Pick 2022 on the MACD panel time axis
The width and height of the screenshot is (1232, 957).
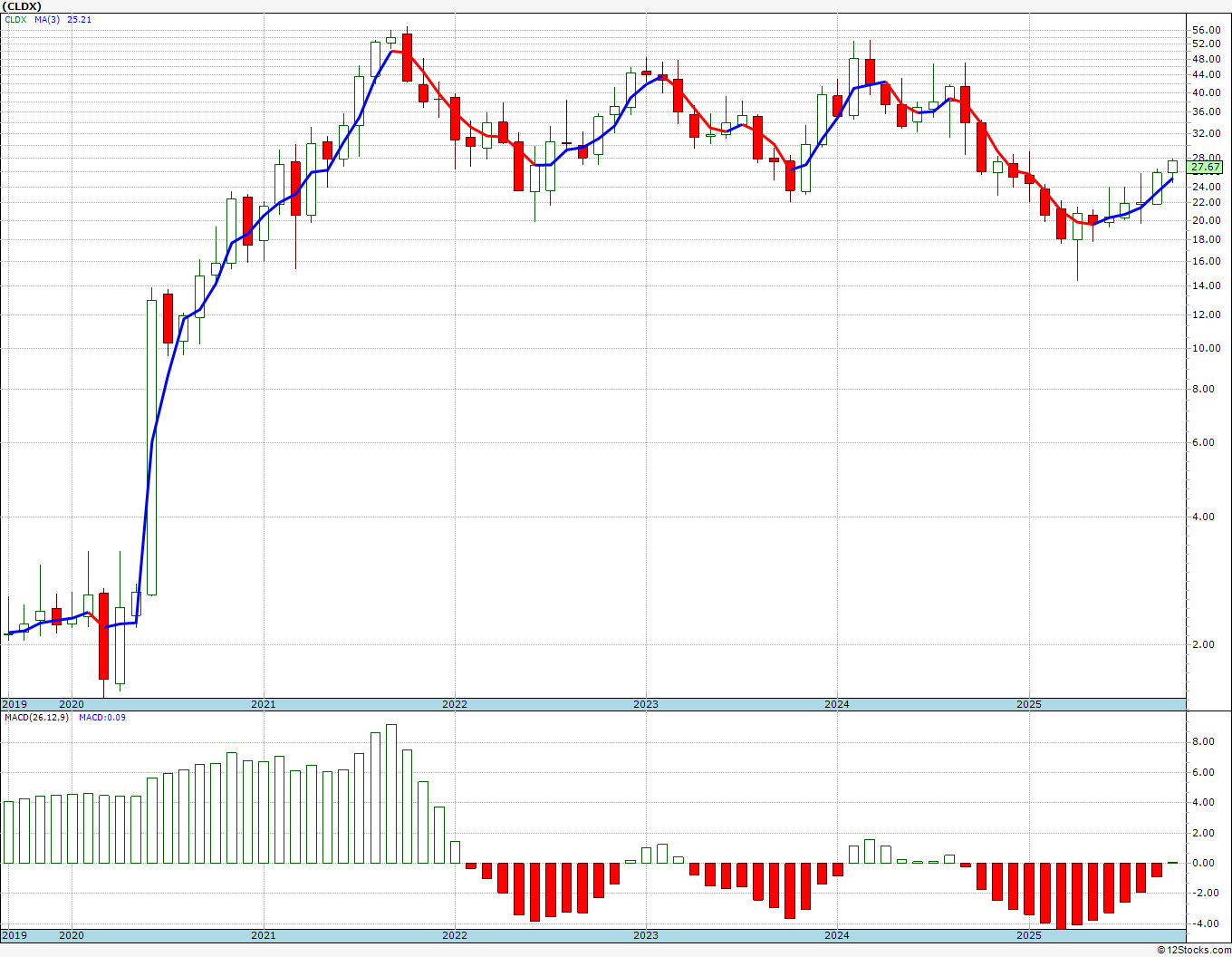click(455, 935)
